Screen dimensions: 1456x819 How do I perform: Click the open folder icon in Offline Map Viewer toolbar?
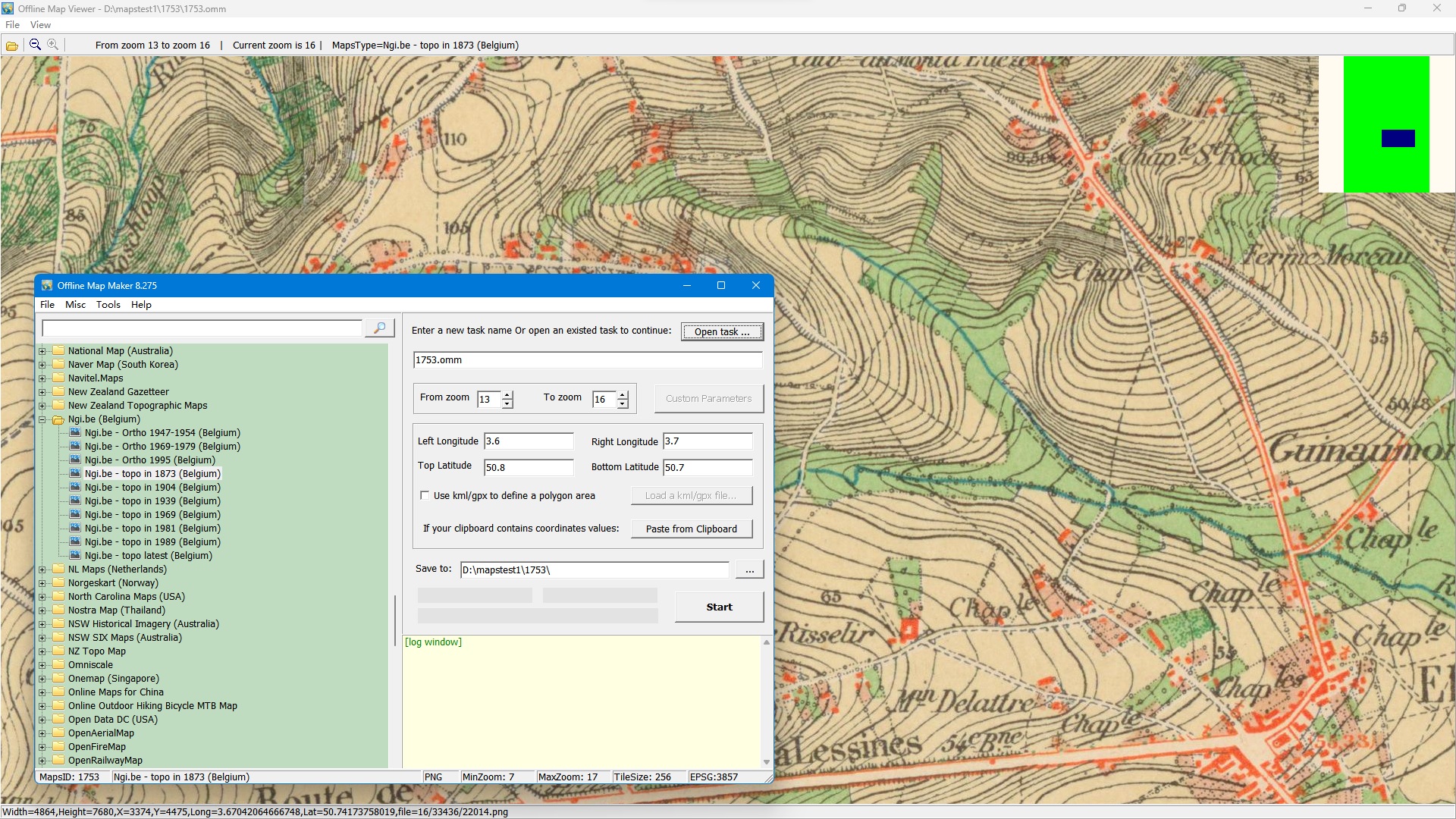12,45
